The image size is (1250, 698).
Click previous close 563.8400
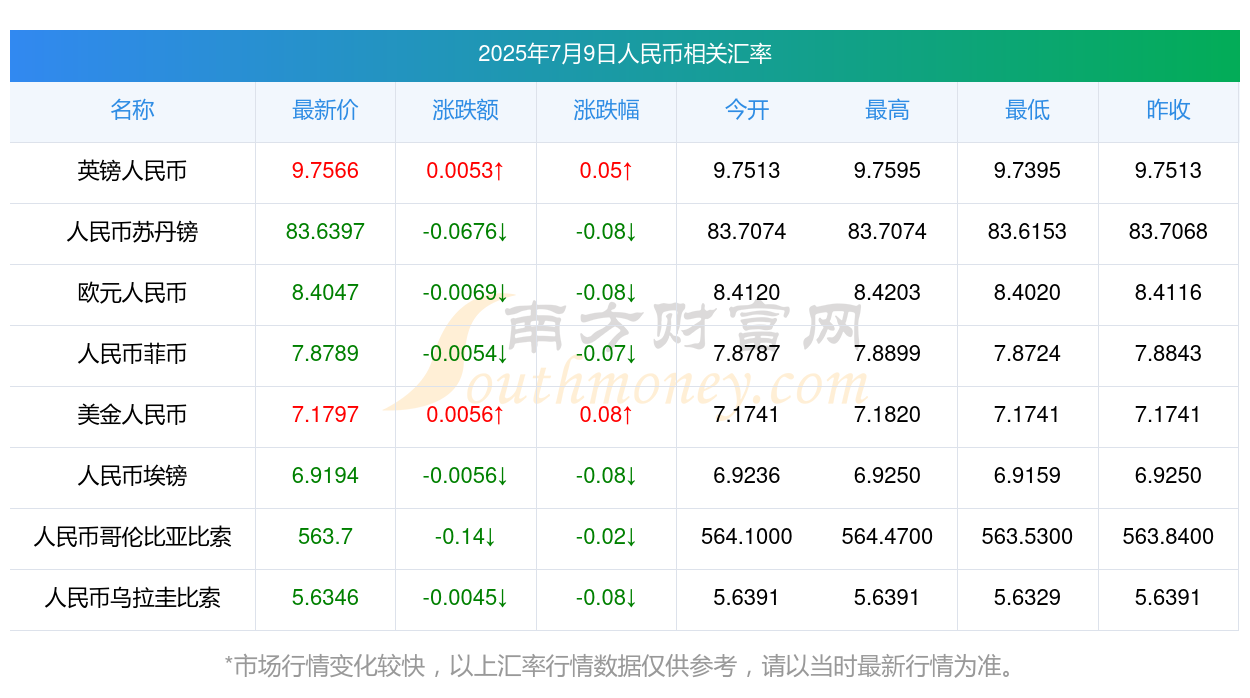pos(1168,537)
